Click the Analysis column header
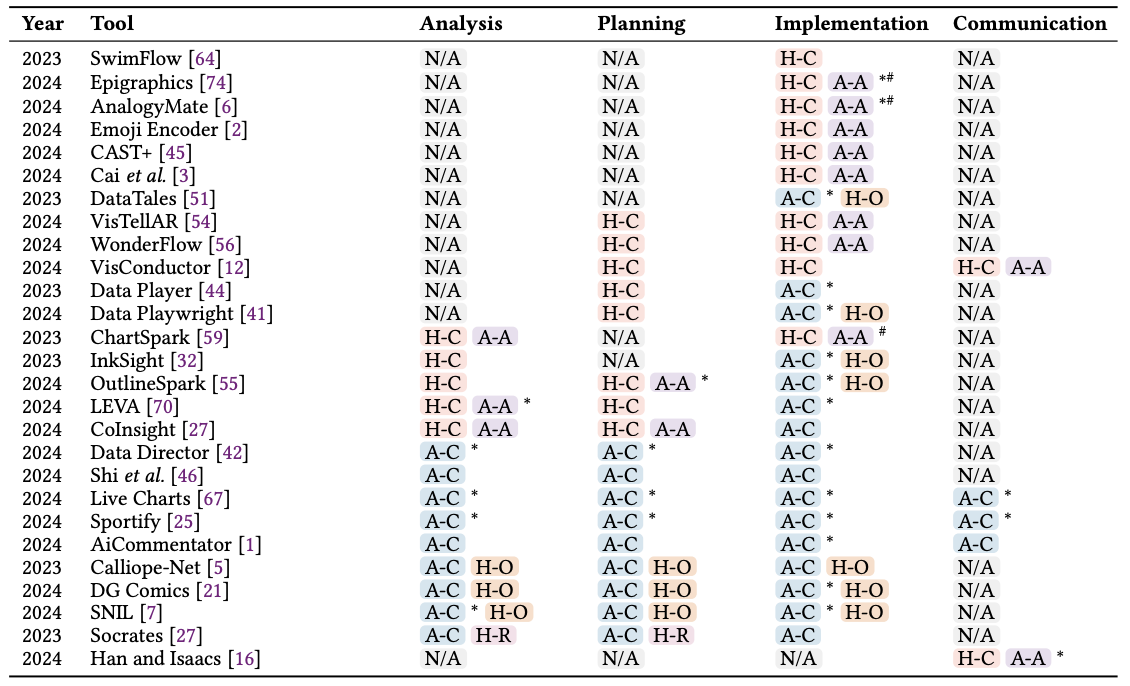Image resolution: width=1130 pixels, height=686 pixels. pos(460,24)
